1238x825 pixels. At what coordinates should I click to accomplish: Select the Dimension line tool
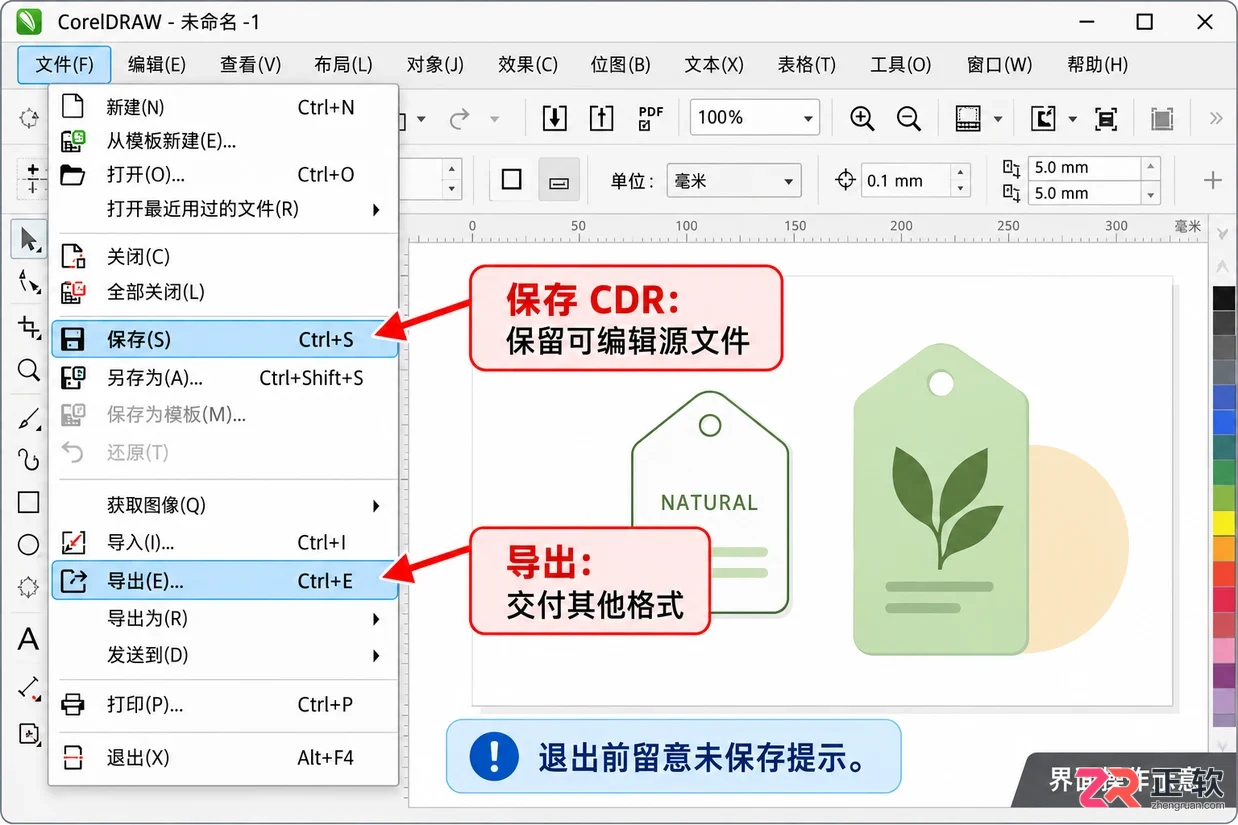pyautogui.click(x=29, y=688)
